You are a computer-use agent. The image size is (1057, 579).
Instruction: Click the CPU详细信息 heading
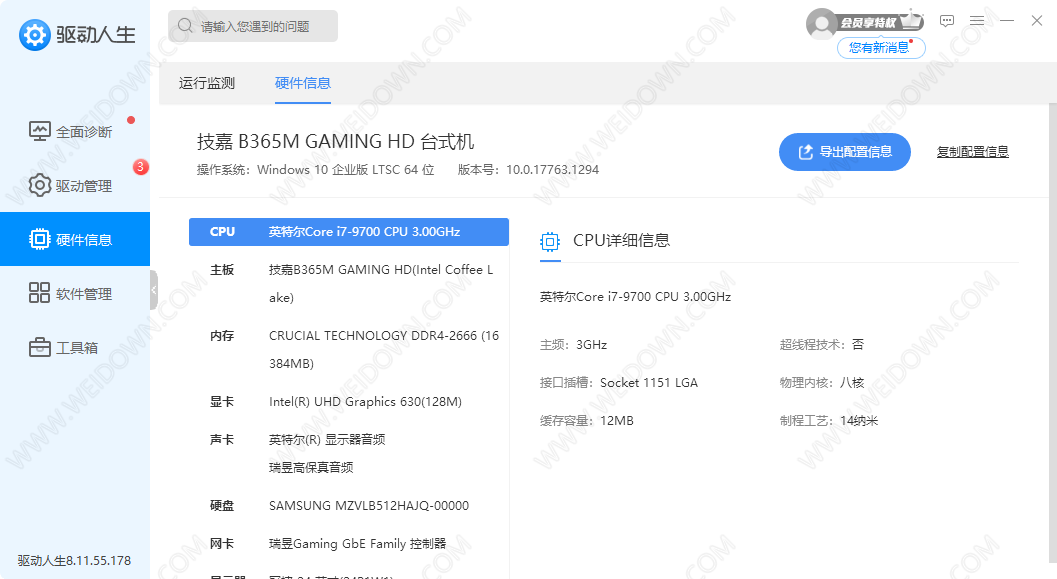pos(621,240)
